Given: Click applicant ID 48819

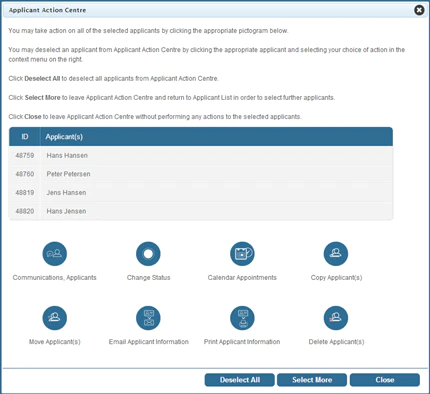Looking at the screenshot, I should coord(25,193).
